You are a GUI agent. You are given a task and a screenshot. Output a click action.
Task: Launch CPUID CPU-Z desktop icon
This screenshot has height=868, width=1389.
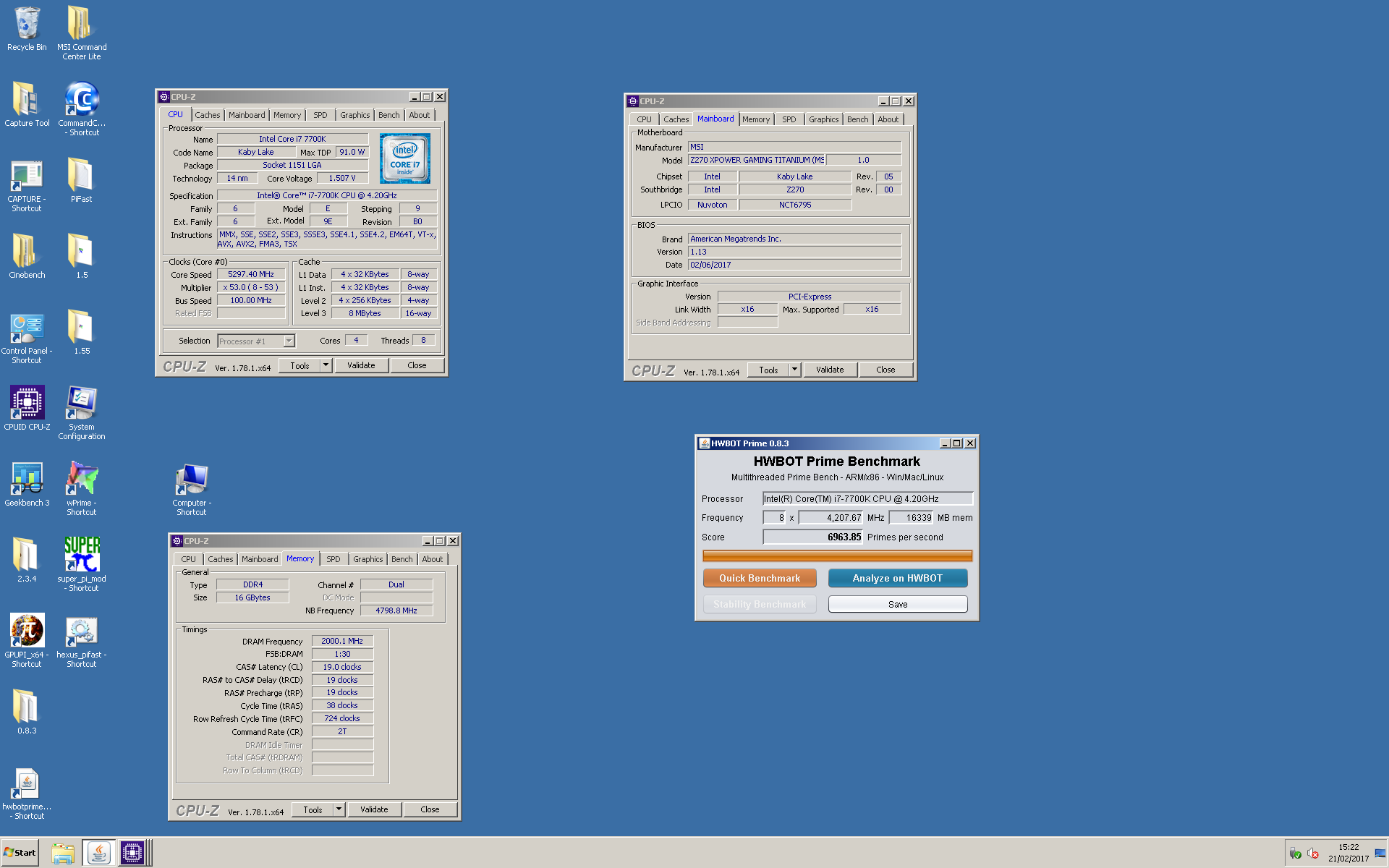27,409
